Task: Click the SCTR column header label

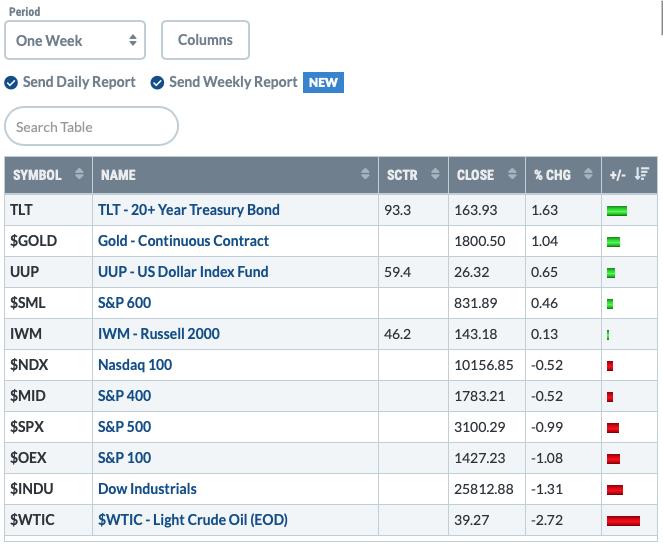Action: tap(402, 175)
